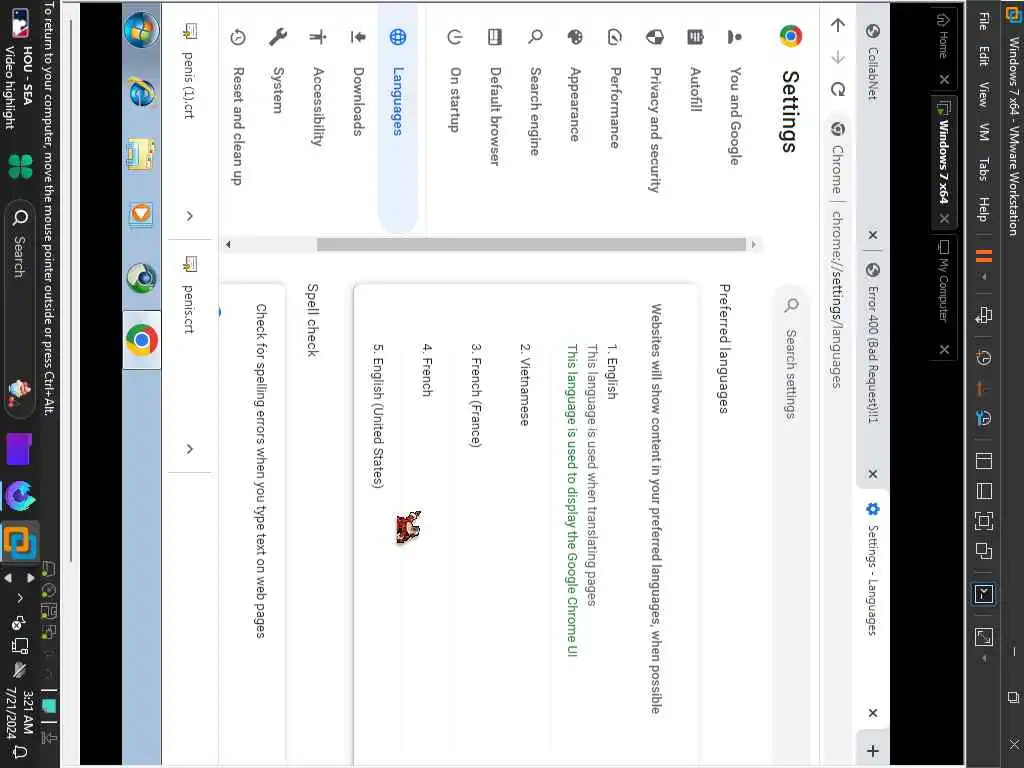
Task: Click the French (France) language entry
Action: click(x=476, y=395)
